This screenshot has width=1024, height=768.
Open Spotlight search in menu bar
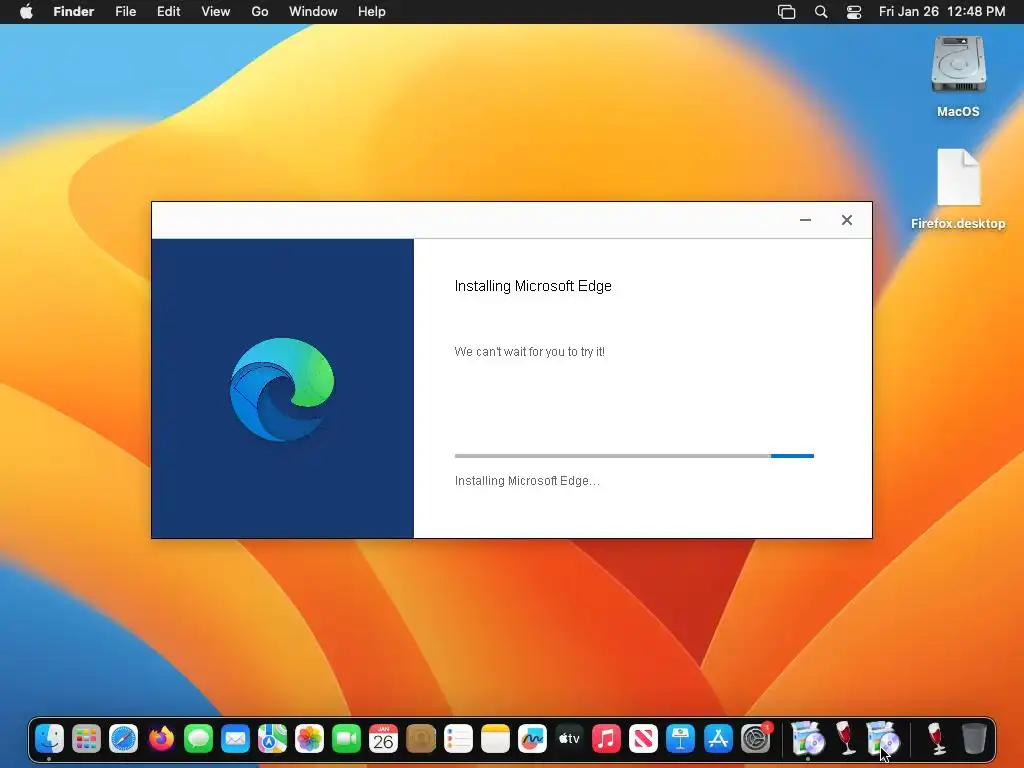coord(821,12)
